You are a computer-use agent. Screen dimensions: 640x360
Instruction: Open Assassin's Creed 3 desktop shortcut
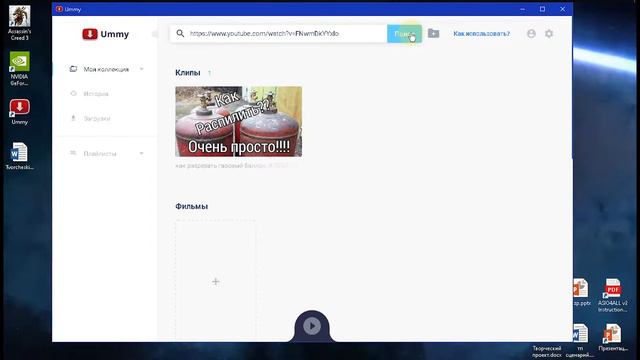click(20, 22)
